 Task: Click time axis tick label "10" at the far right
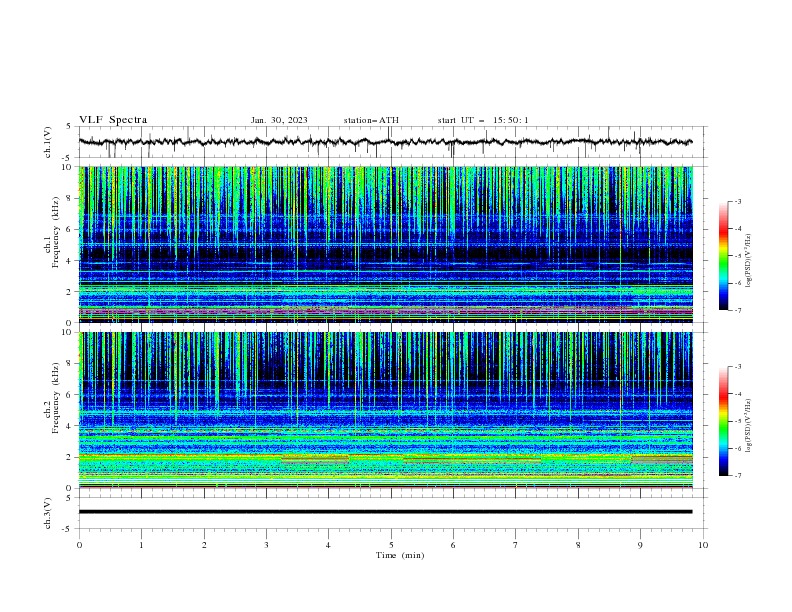703,545
